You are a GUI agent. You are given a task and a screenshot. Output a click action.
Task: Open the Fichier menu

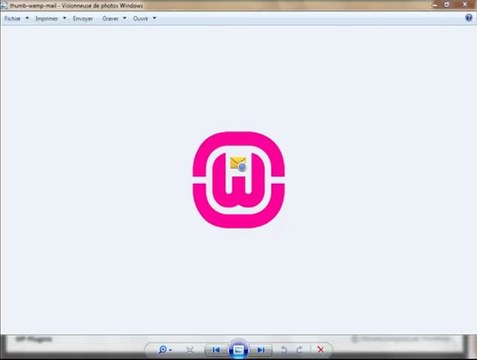point(13,19)
